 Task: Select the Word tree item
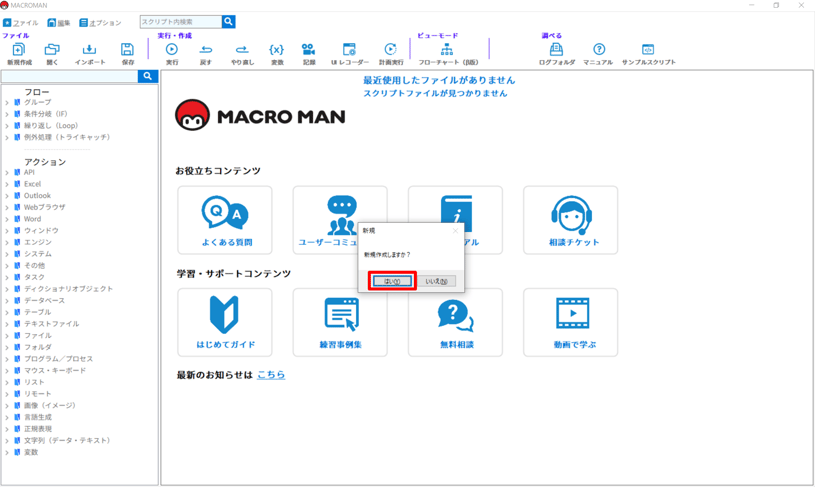[32, 219]
